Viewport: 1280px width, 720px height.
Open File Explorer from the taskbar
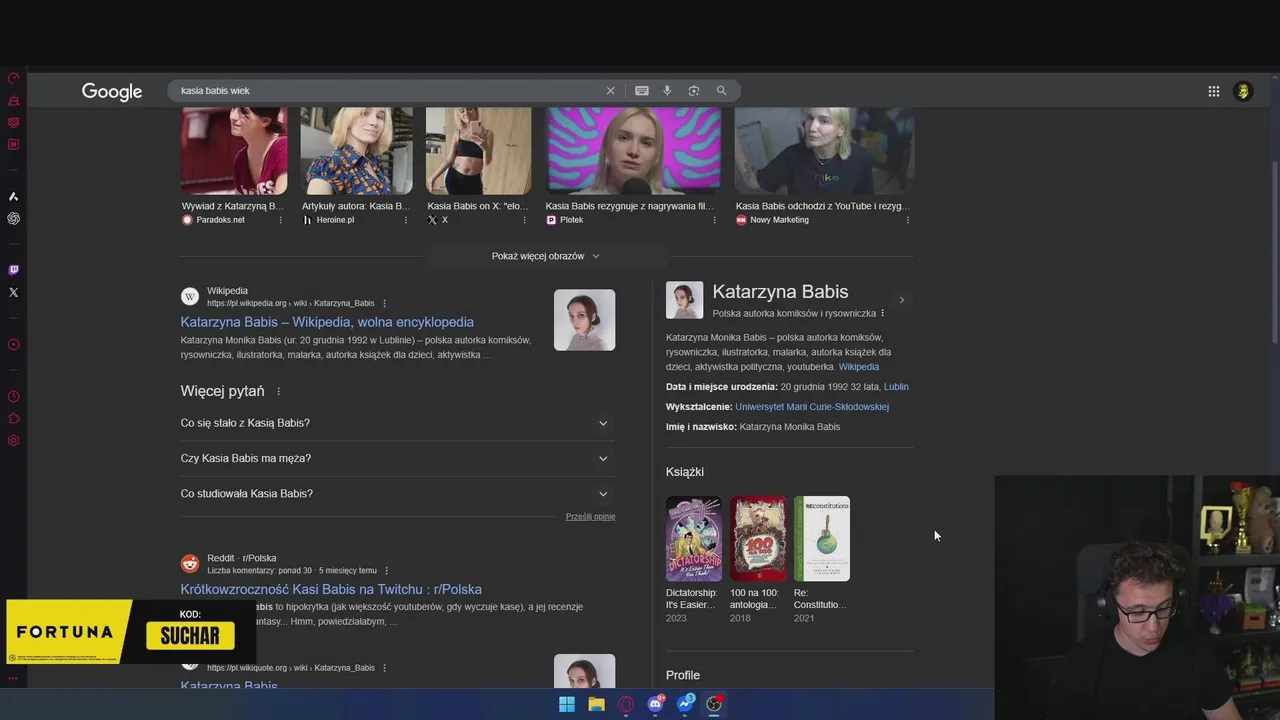(596, 704)
